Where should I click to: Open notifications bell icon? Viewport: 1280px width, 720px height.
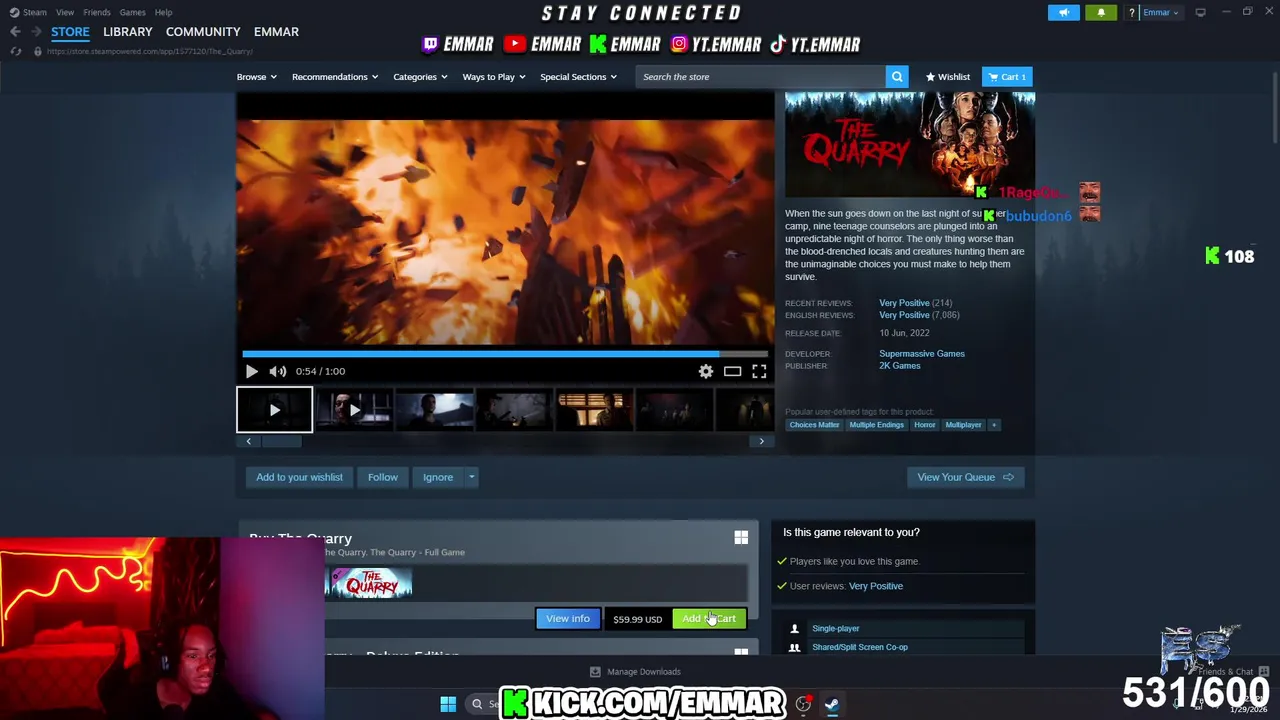pos(1101,12)
